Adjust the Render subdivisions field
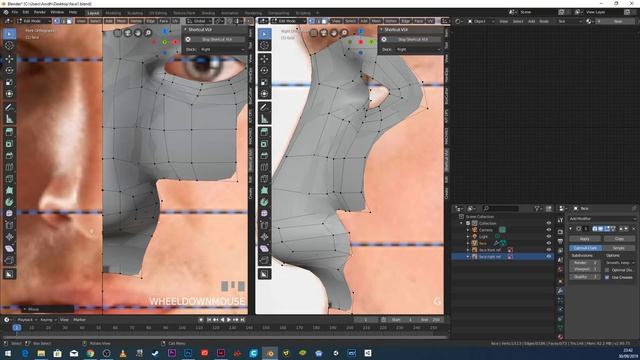 tap(585, 263)
